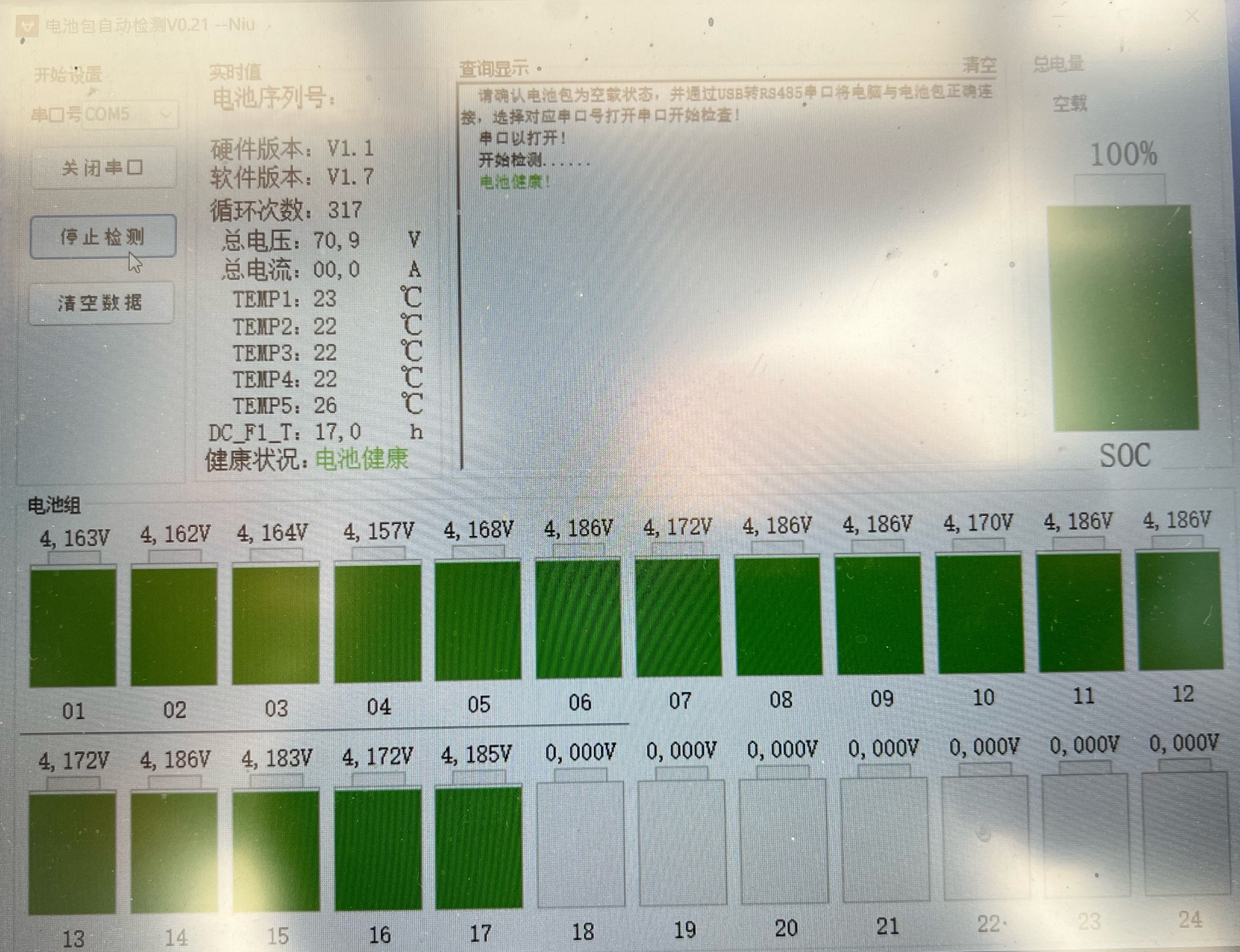1240x952 pixels.
Task: Click battery cell 14 icon
Action: pyautogui.click(x=174, y=852)
